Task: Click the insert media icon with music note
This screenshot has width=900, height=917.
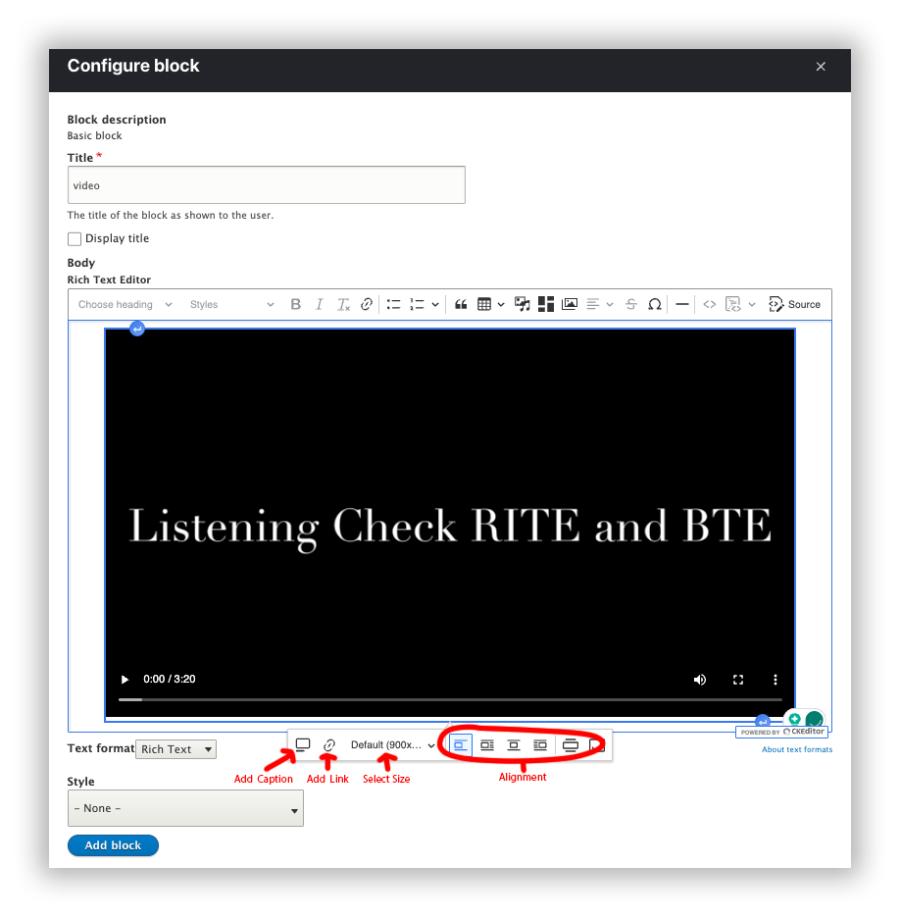Action: tap(522, 305)
